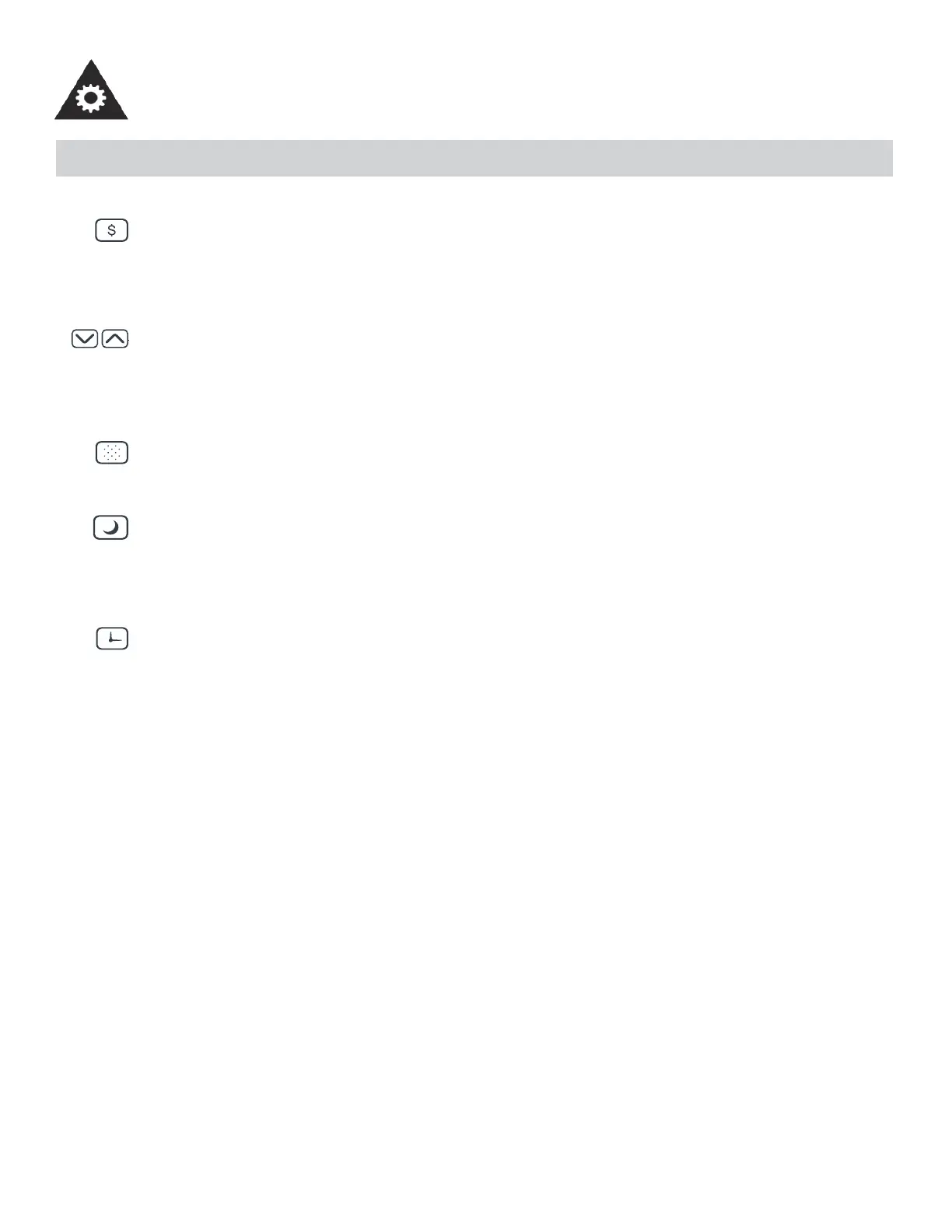Viewport: 952px width, 1232px height.
Task: Select the $ cost icon
Action: (111, 230)
